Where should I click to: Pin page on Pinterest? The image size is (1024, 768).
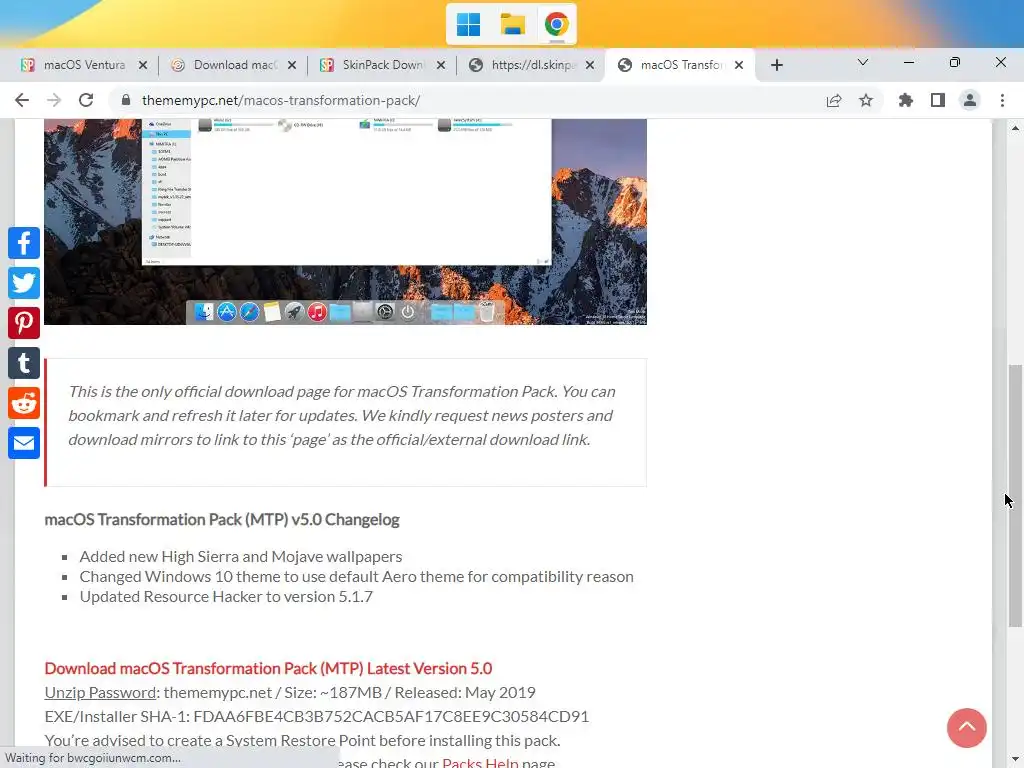click(24, 323)
